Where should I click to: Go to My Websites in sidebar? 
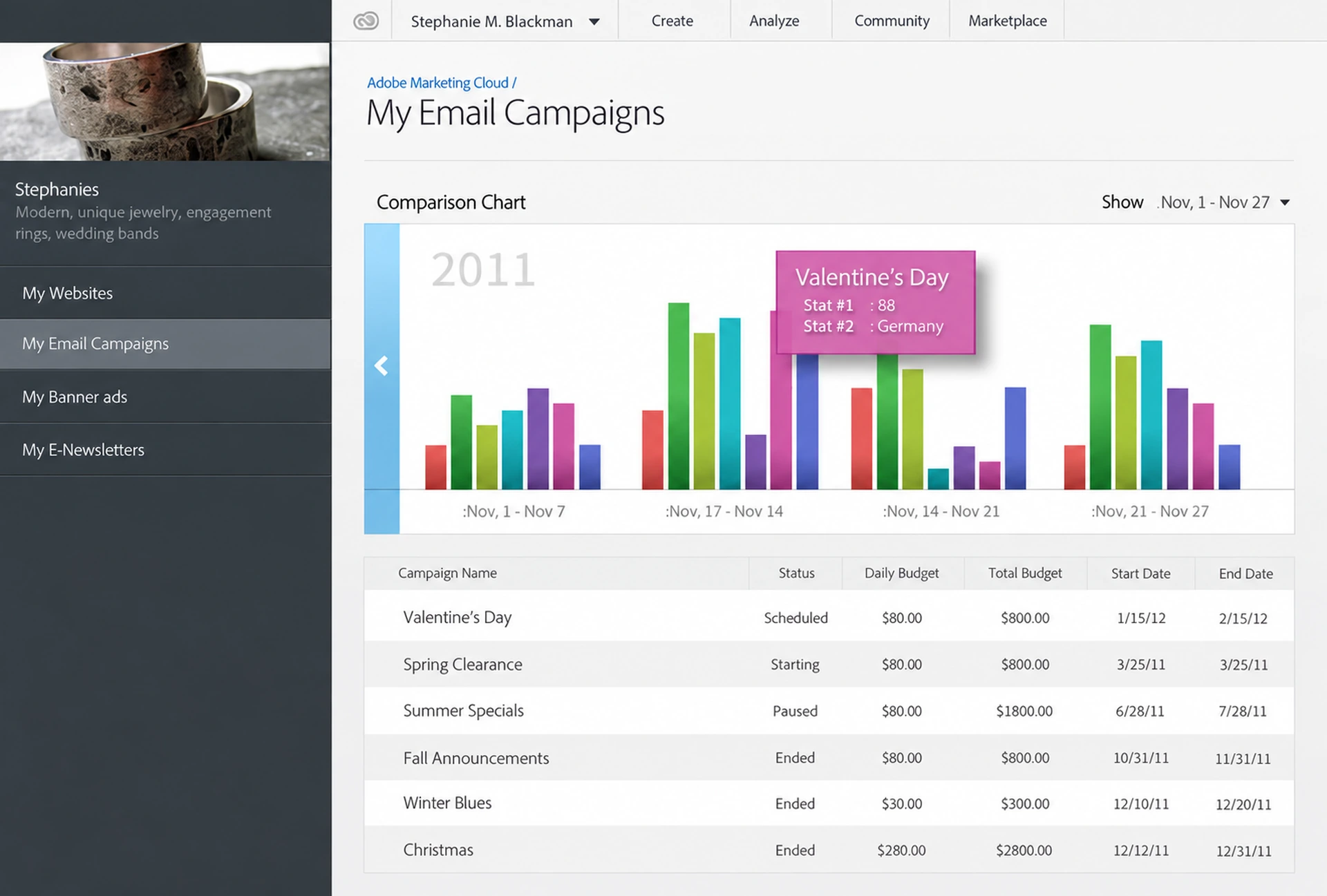[x=165, y=293]
